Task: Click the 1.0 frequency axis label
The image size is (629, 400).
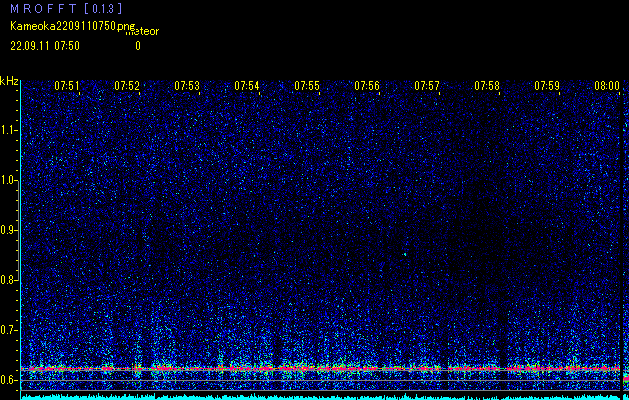Action: 8,180
